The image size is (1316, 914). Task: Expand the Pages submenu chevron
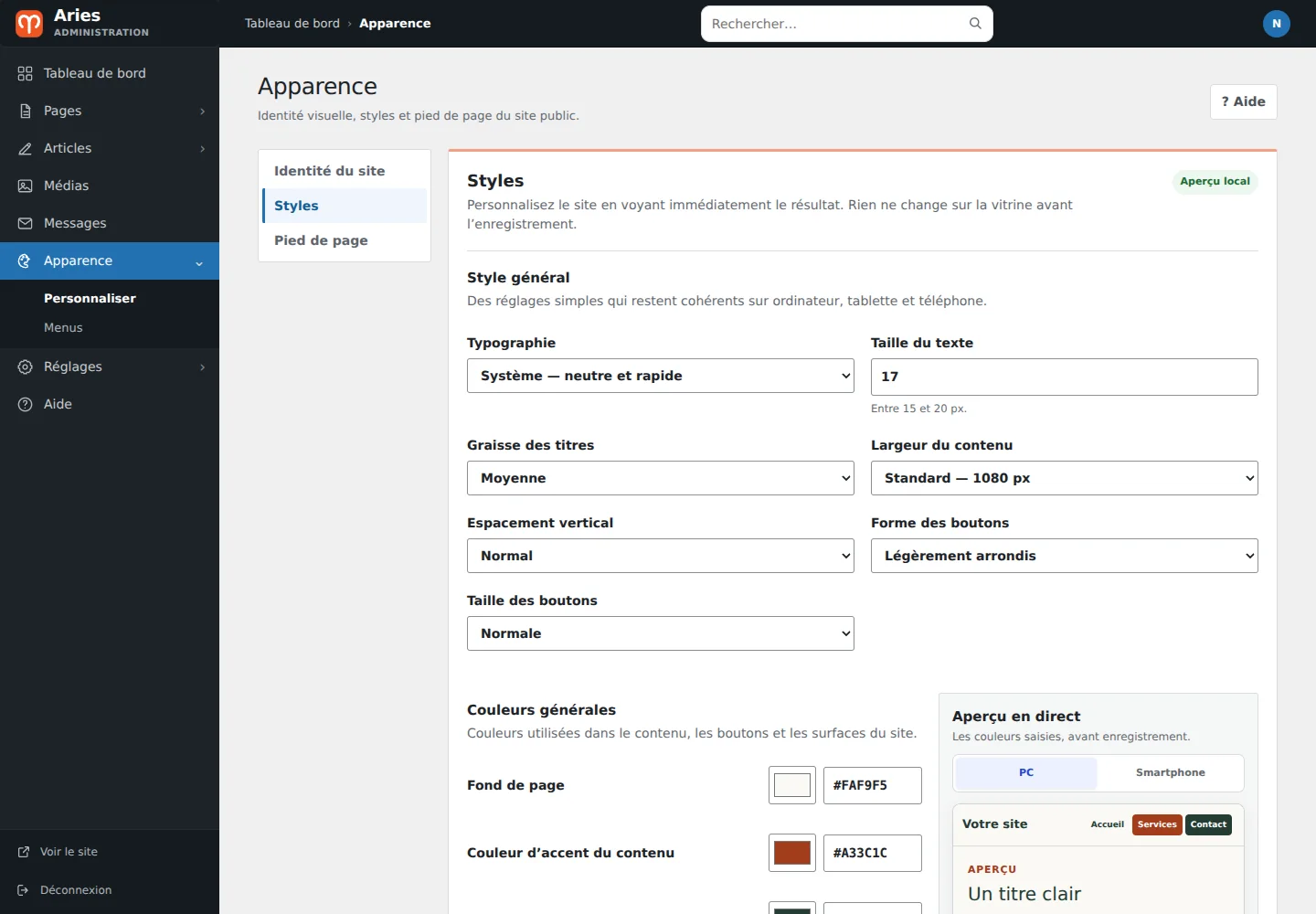[202, 112]
